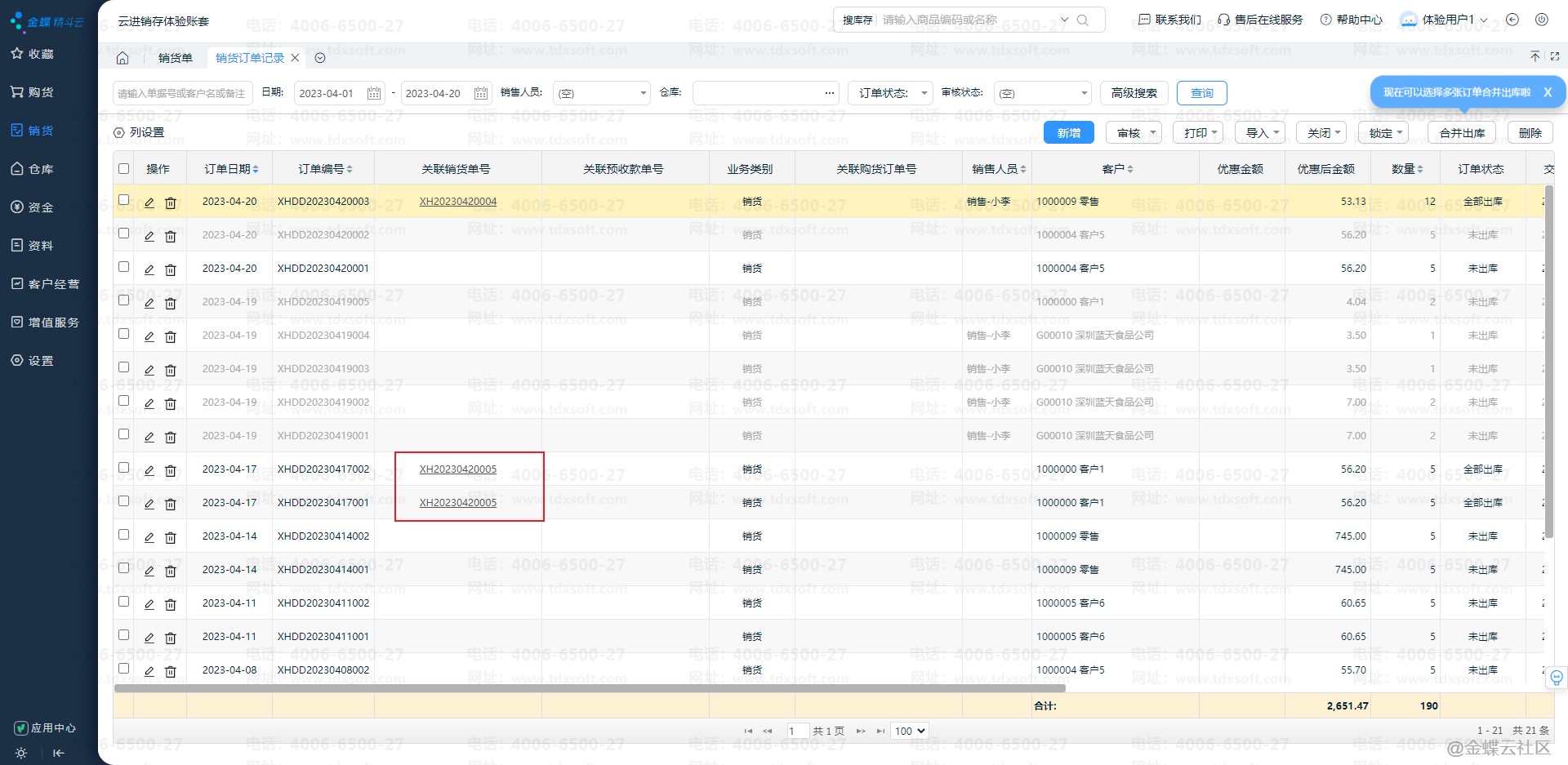
Task: Open linked sales slip XH20230420004
Action: (x=457, y=202)
